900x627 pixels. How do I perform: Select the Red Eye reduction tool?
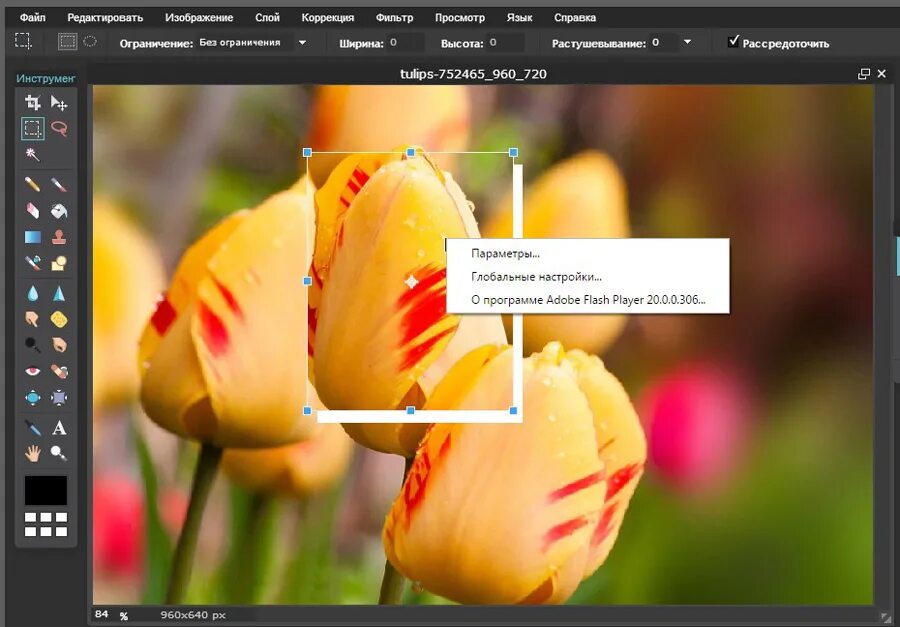[x=33, y=371]
